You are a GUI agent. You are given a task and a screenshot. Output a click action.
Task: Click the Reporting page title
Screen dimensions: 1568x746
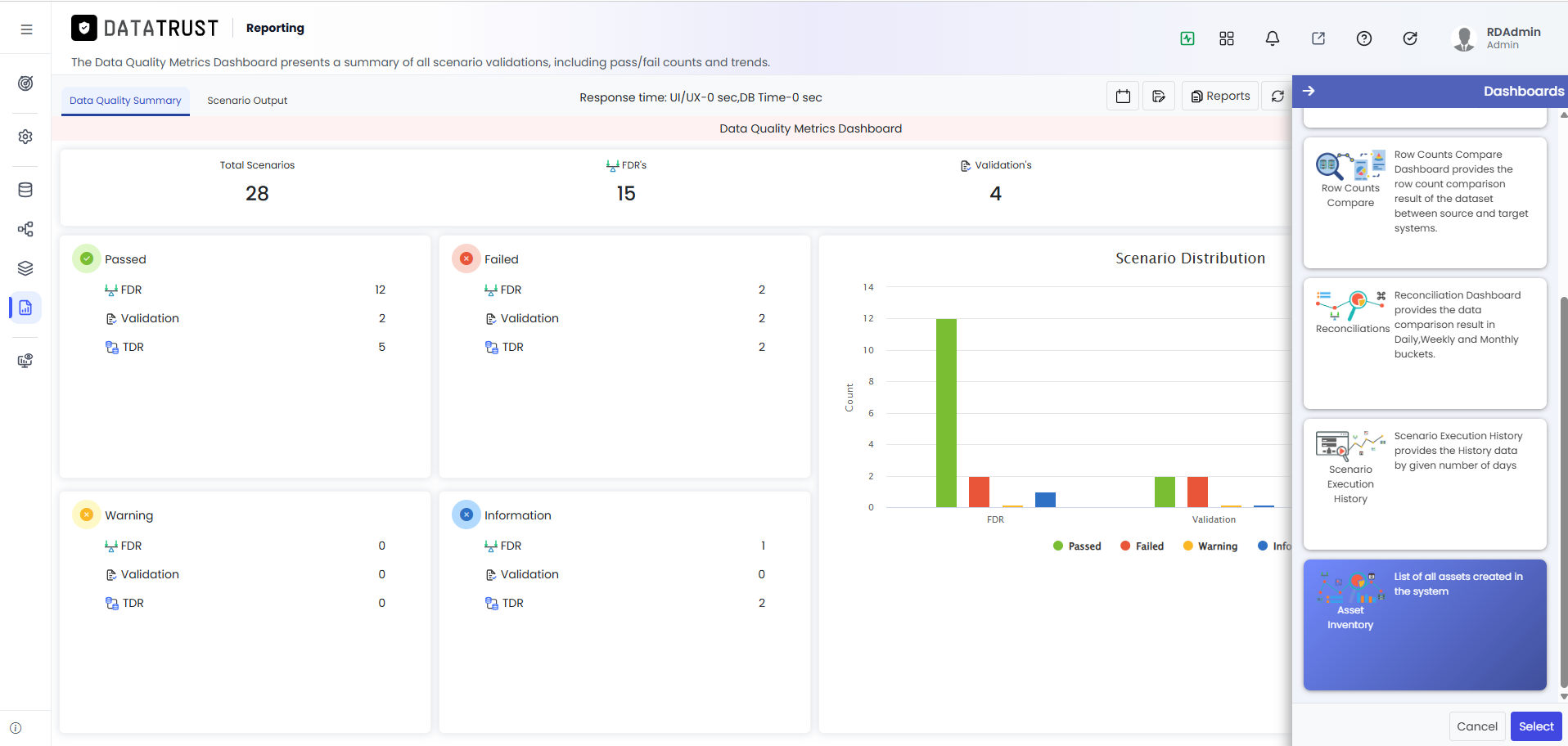tap(275, 28)
